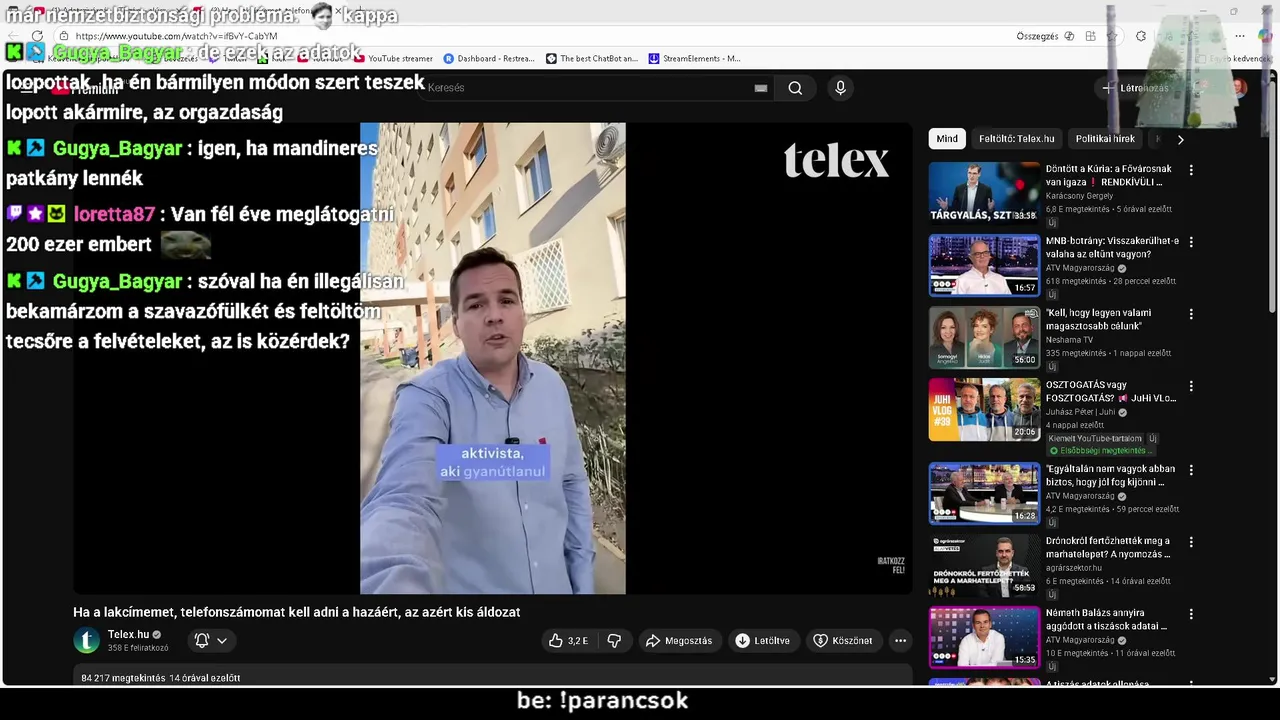This screenshot has width=1280, height=720.
Task: Open agrárszektor.hu channel name
Action: (1074, 568)
